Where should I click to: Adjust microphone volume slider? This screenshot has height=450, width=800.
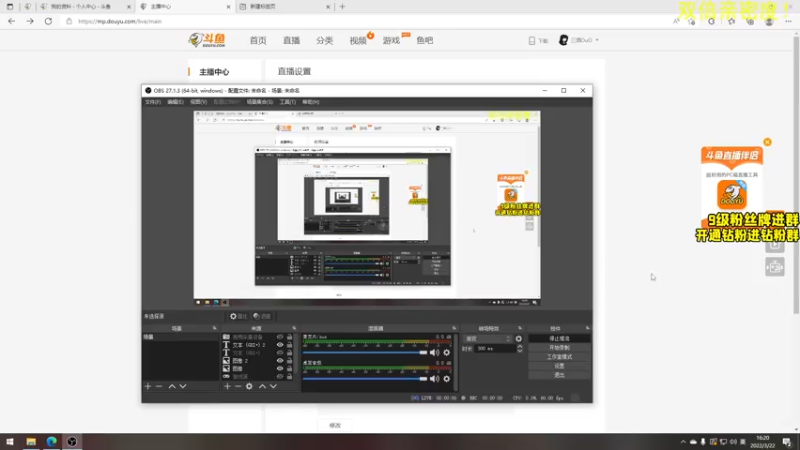[x=365, y=353]
